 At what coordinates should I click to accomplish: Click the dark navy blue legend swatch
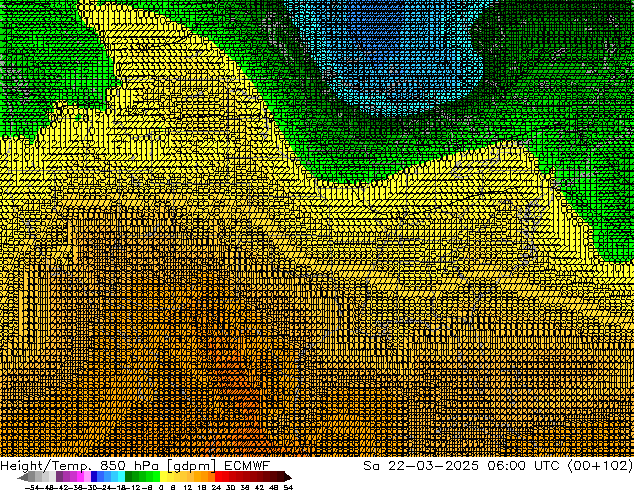[94, 477]
